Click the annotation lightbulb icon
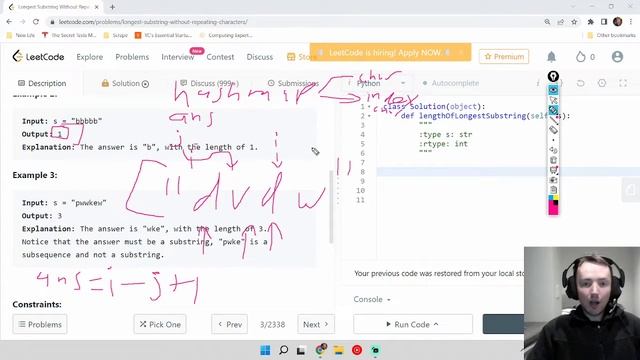Viewport: 640px width, 360px height. 553,76
